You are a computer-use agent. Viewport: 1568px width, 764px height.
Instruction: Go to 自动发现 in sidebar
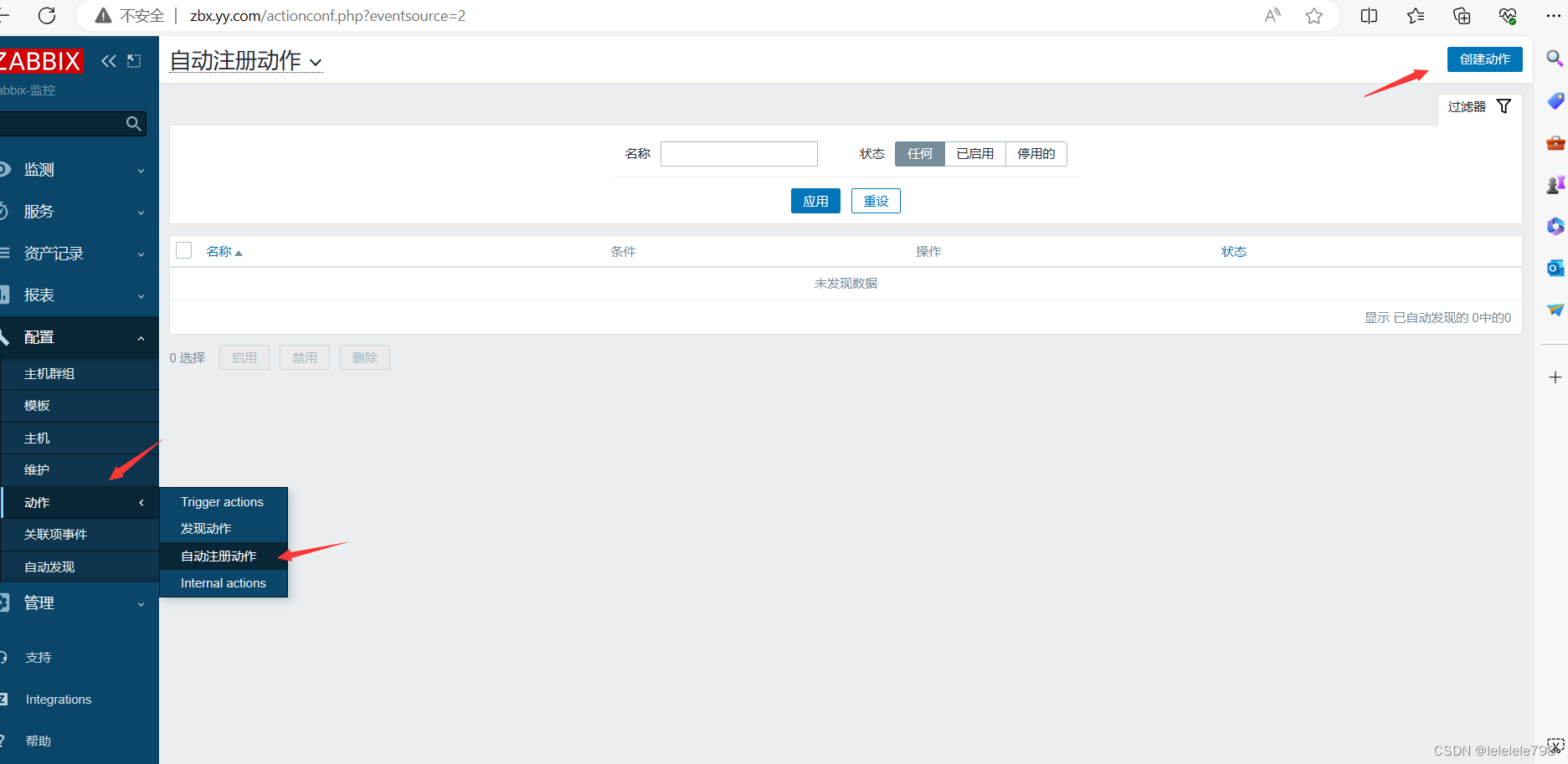click(80, 567)
